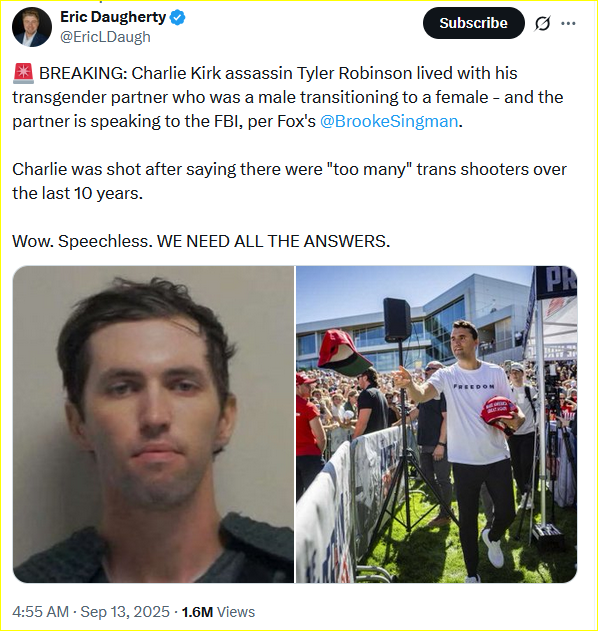Screen dimensions: 598x631
Task: Open the three-dot more options menu
Action: (568, 23)
